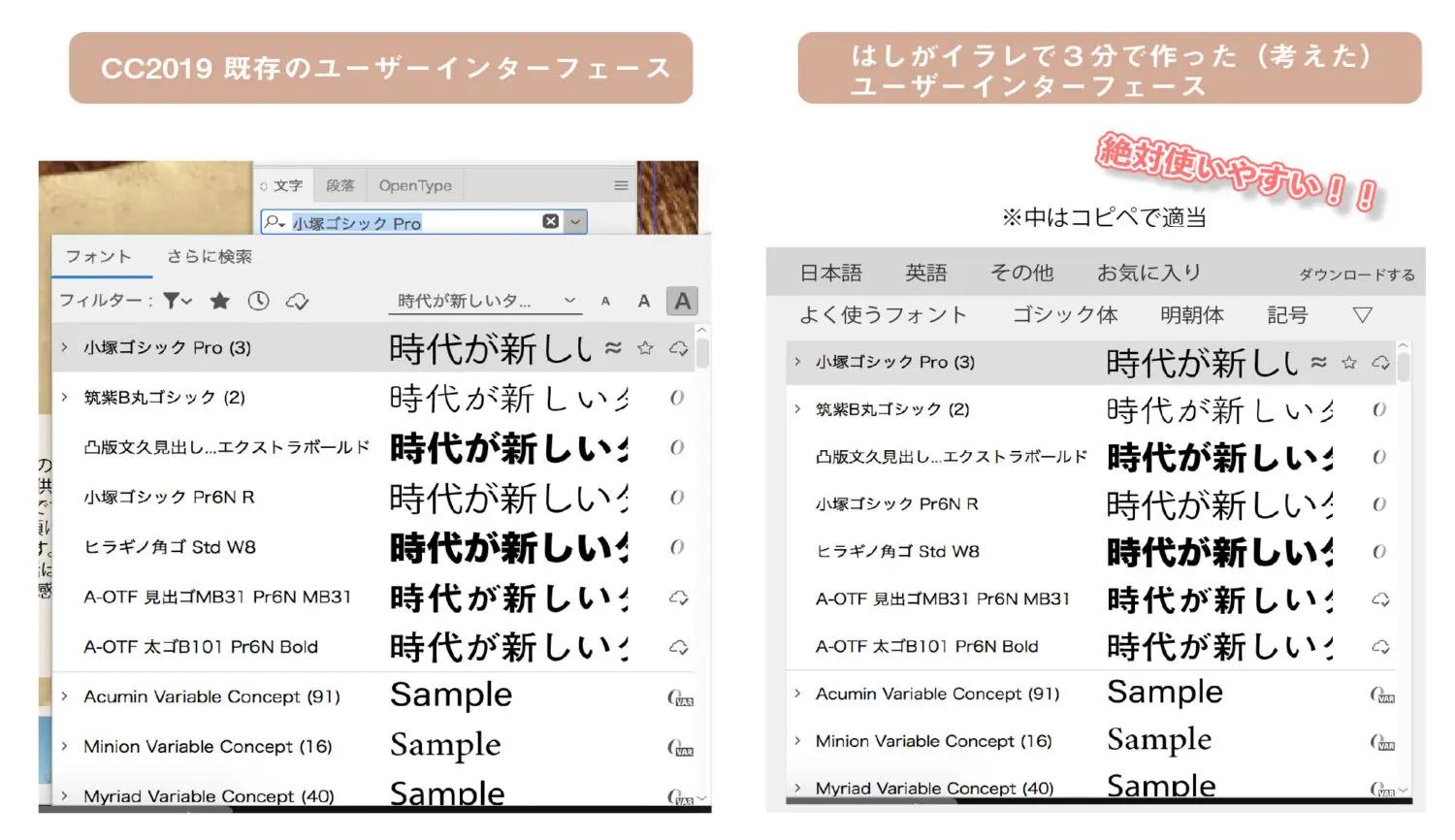The image size is (1455, 840).
Task: Clear font search field with the X icon
Action: 550,222
